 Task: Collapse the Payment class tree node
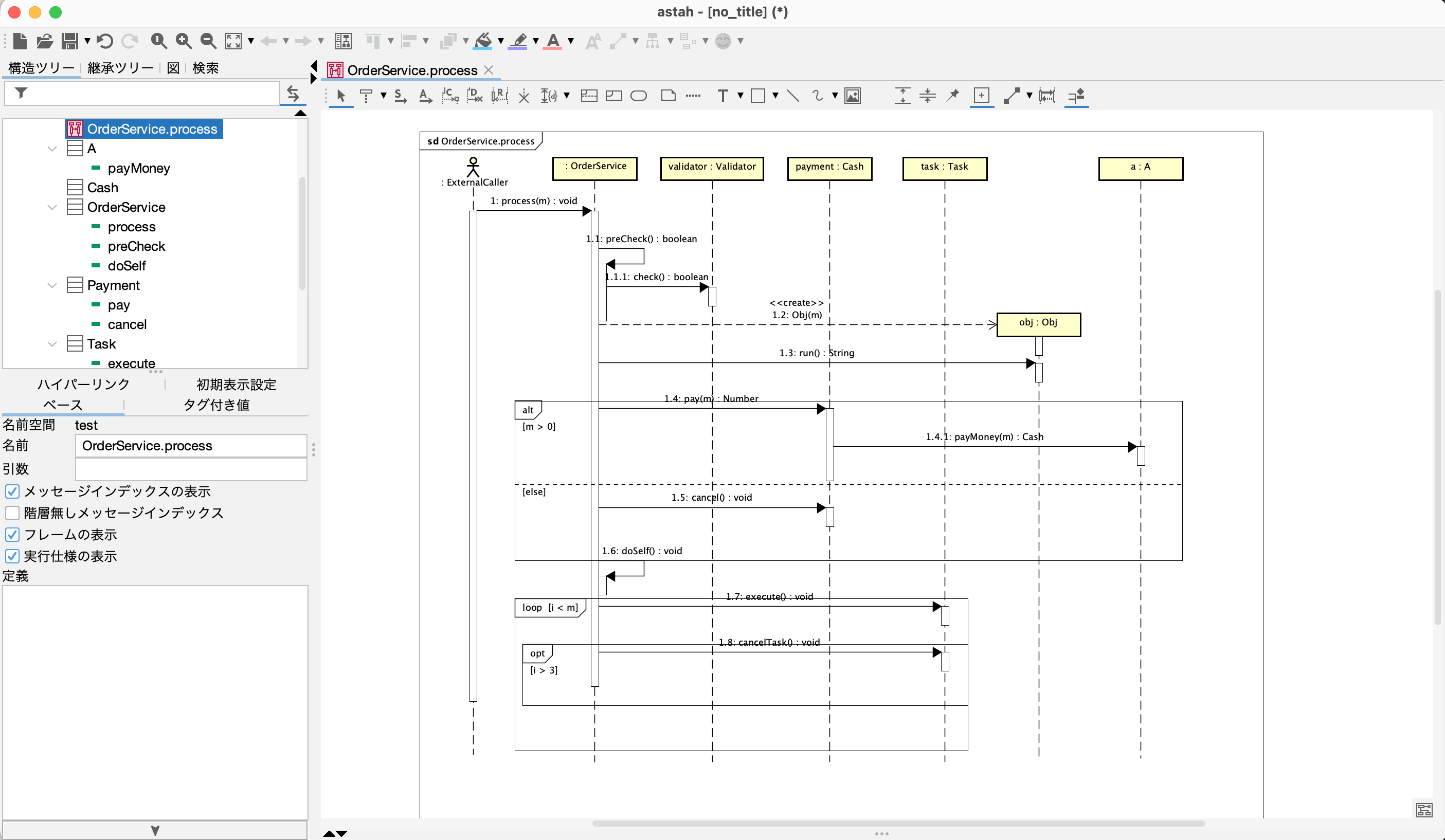pyautogui.click(x=52, y=285)
